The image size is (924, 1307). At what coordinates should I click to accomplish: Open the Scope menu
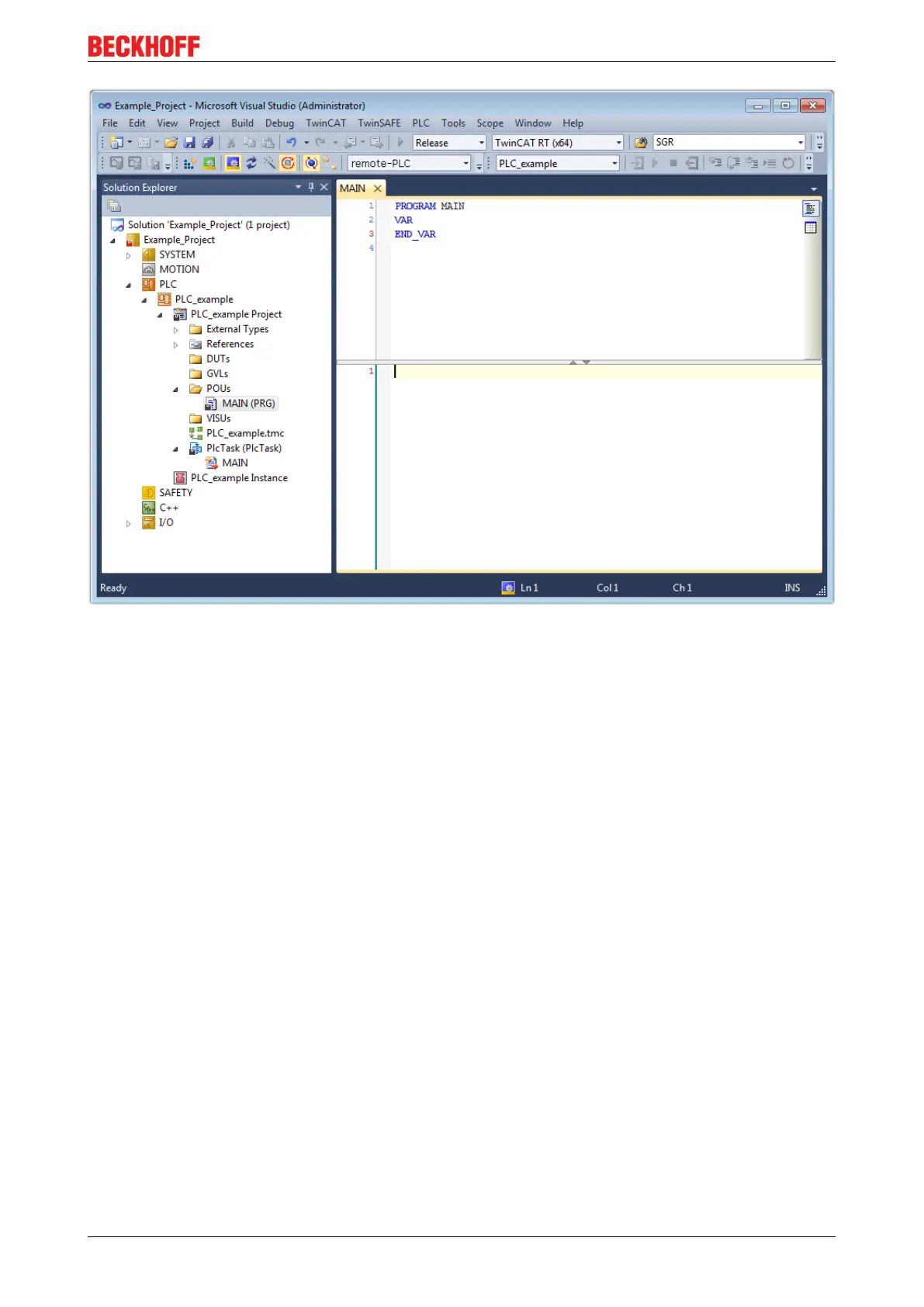490,123
